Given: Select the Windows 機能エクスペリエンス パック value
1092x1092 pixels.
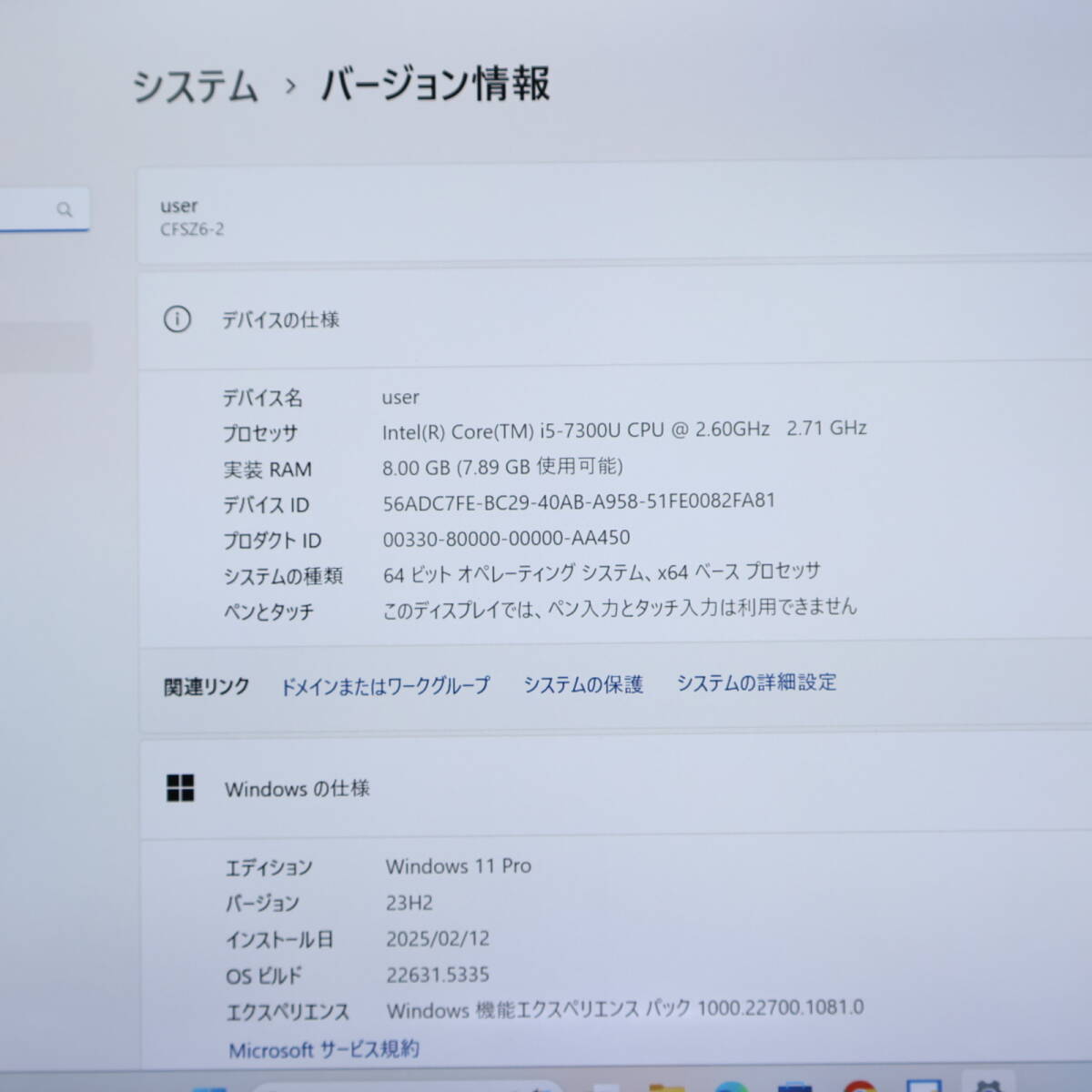Looking at the screenshot, I should coord(625,1009).
